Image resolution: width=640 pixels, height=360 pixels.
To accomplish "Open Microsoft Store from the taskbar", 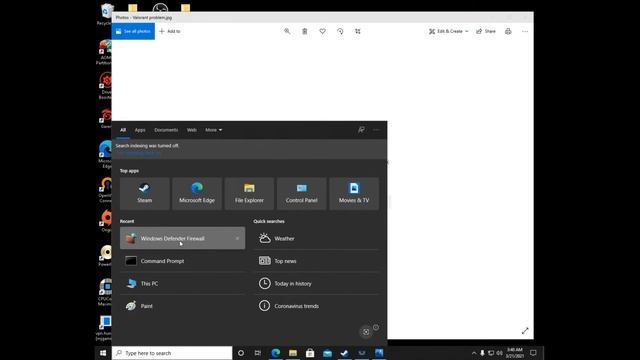I will click(x=310, y=353).
